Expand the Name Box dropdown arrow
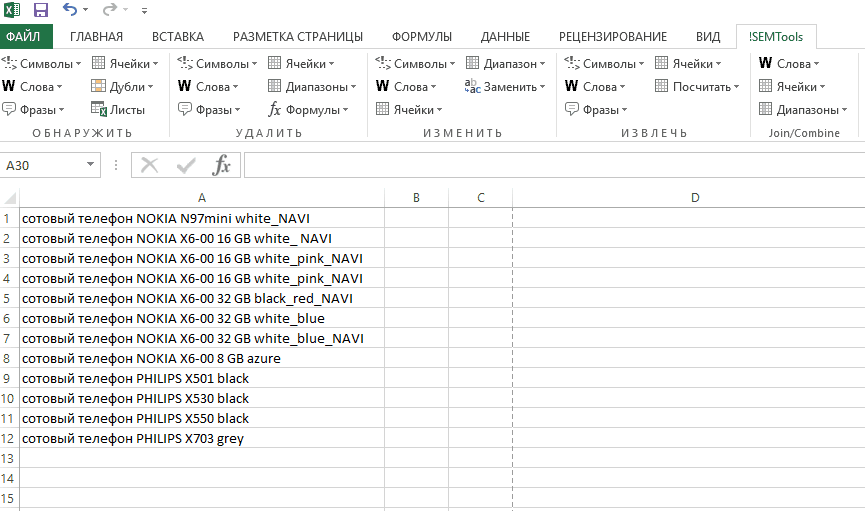Screen dimensions: 865x511 [x=90, y=164]
